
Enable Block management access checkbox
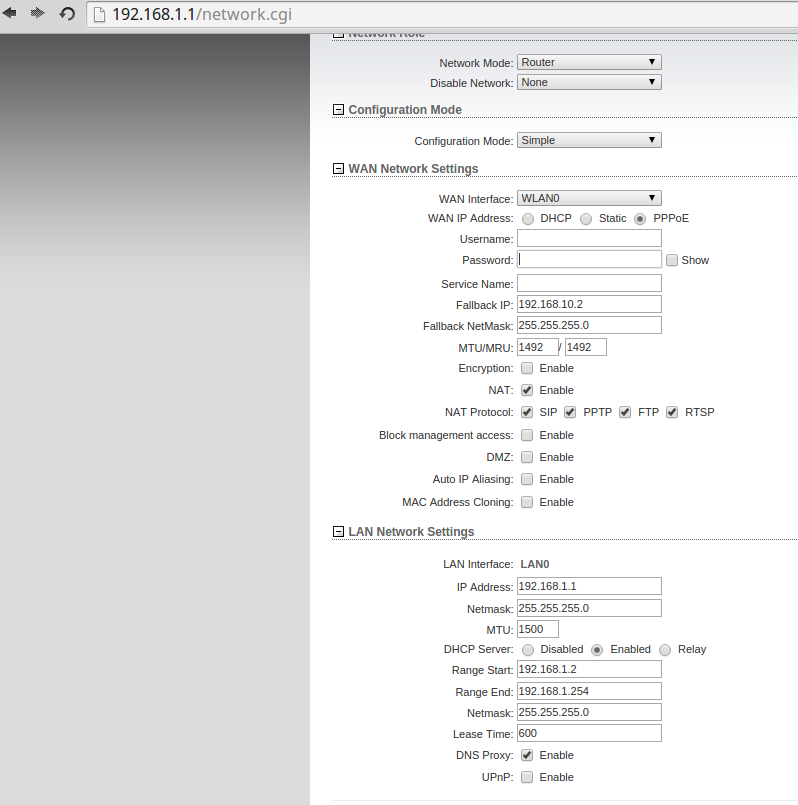527,435
